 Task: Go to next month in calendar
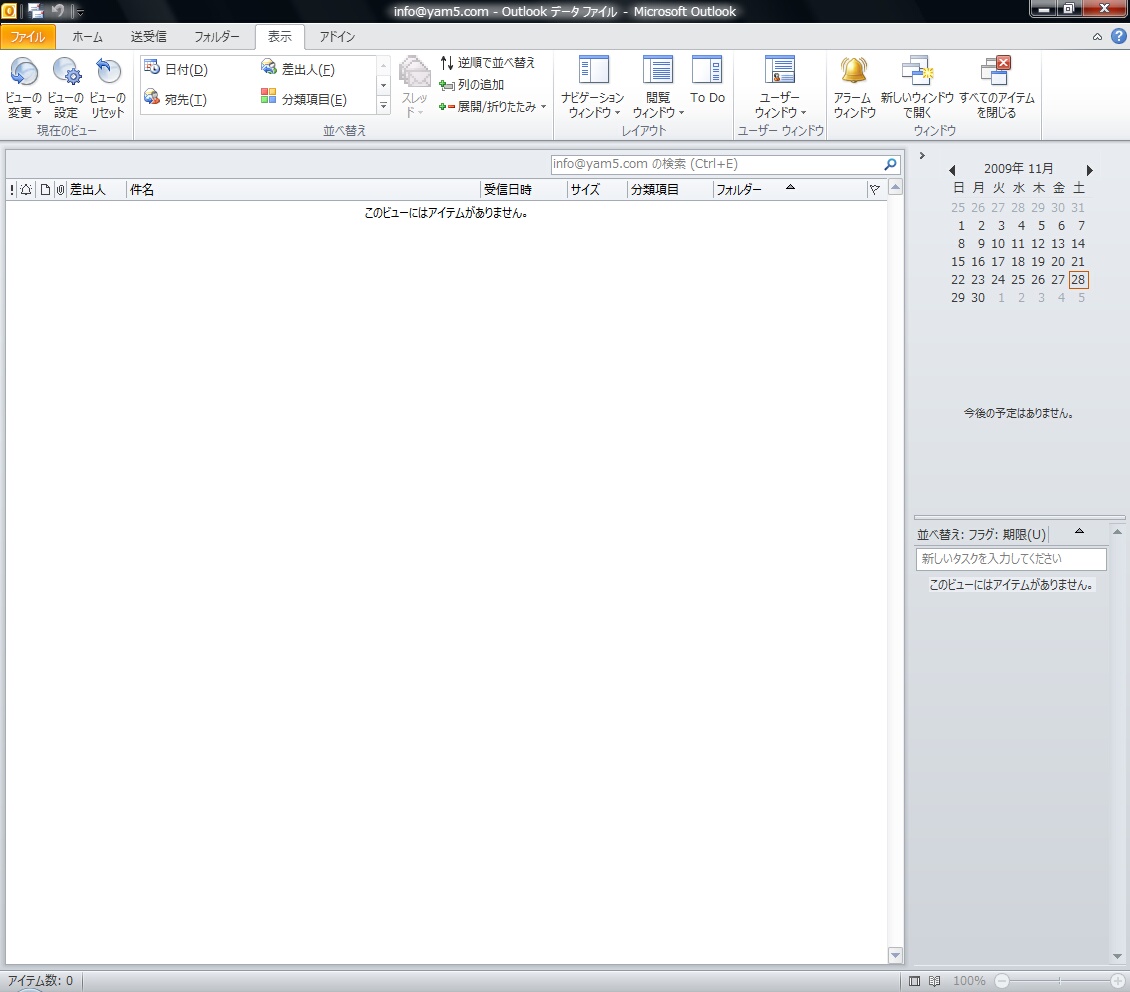tap(1089, 170)
